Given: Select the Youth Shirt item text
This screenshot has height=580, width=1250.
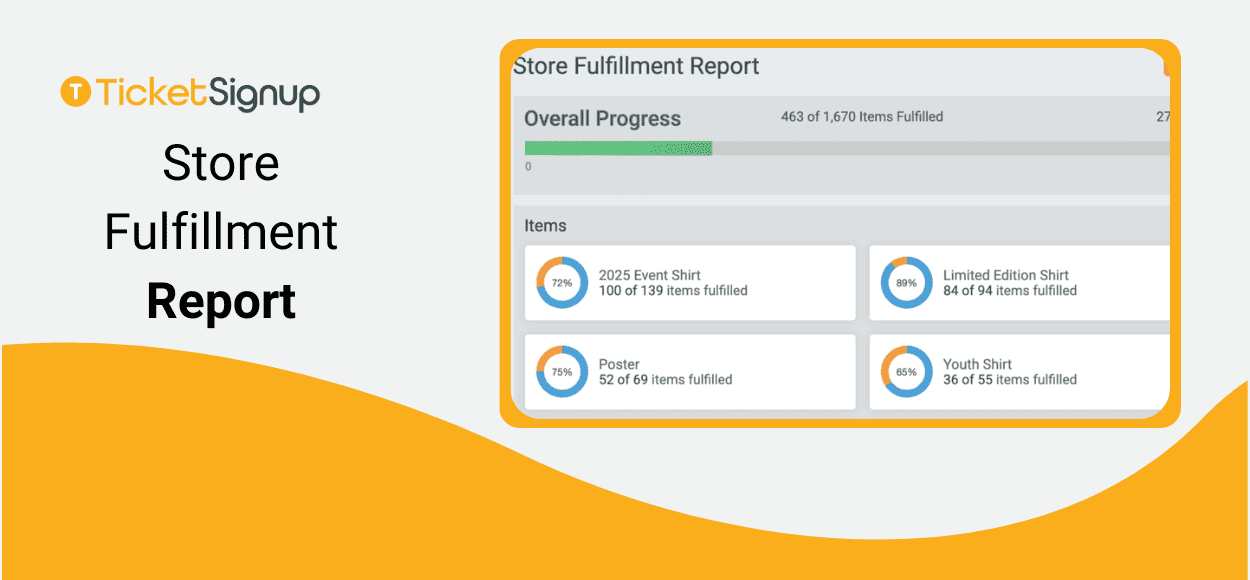Looking at the screenshot, I should 977,364.
